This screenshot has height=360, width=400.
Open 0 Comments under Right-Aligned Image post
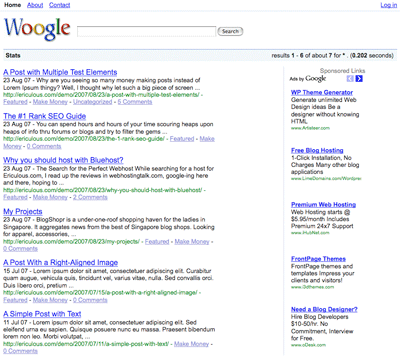point(90,300)
